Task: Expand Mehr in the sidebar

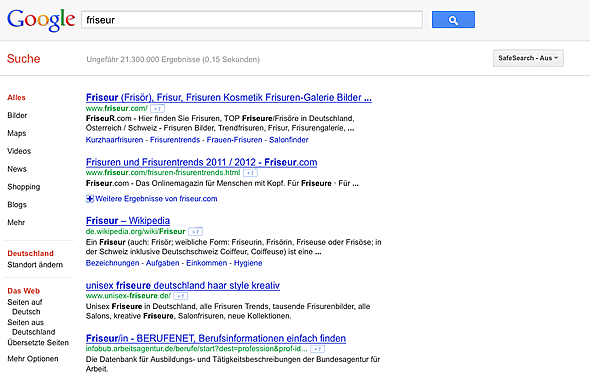Action: point(16,222)
